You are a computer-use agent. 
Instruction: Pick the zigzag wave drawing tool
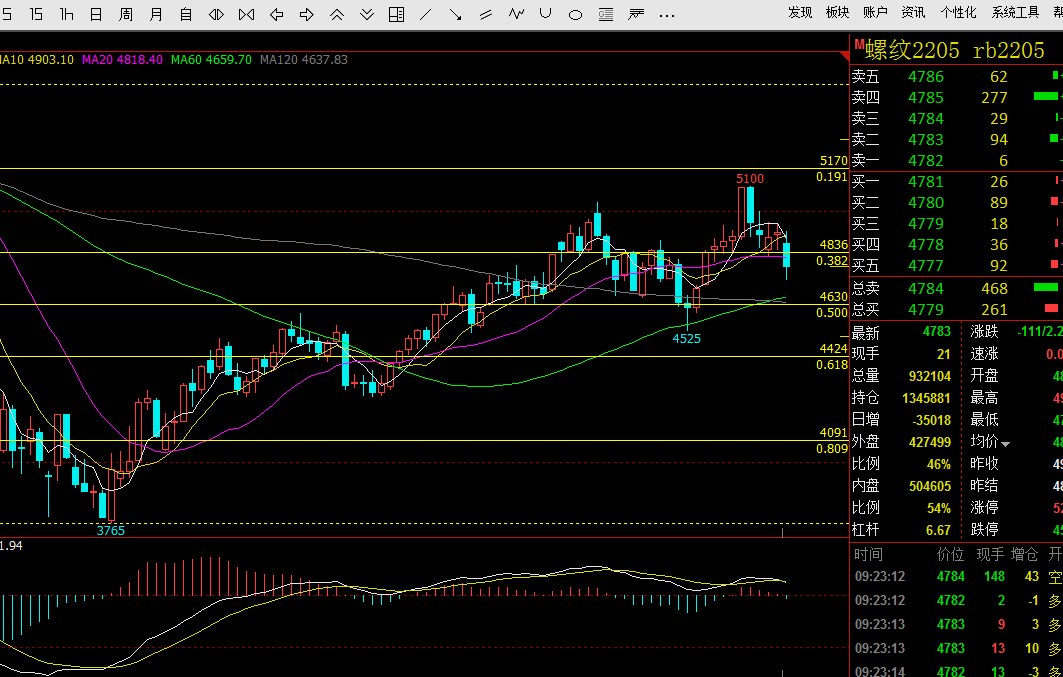[x=517, y=14]
